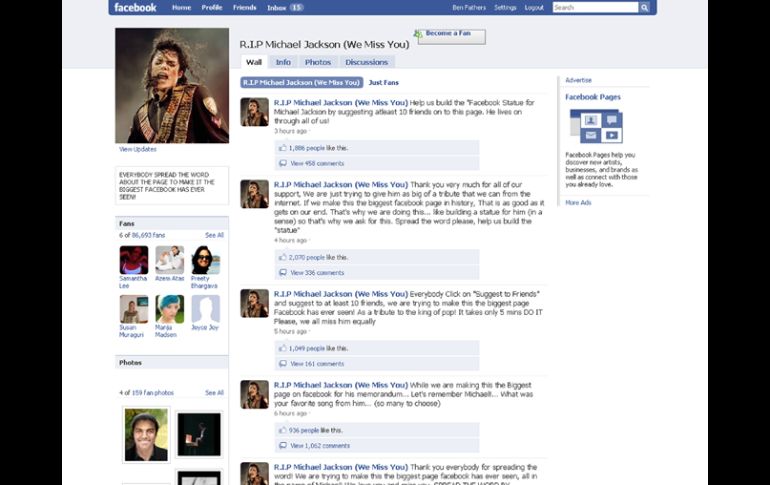Focus the Search input field

point(594,8)
